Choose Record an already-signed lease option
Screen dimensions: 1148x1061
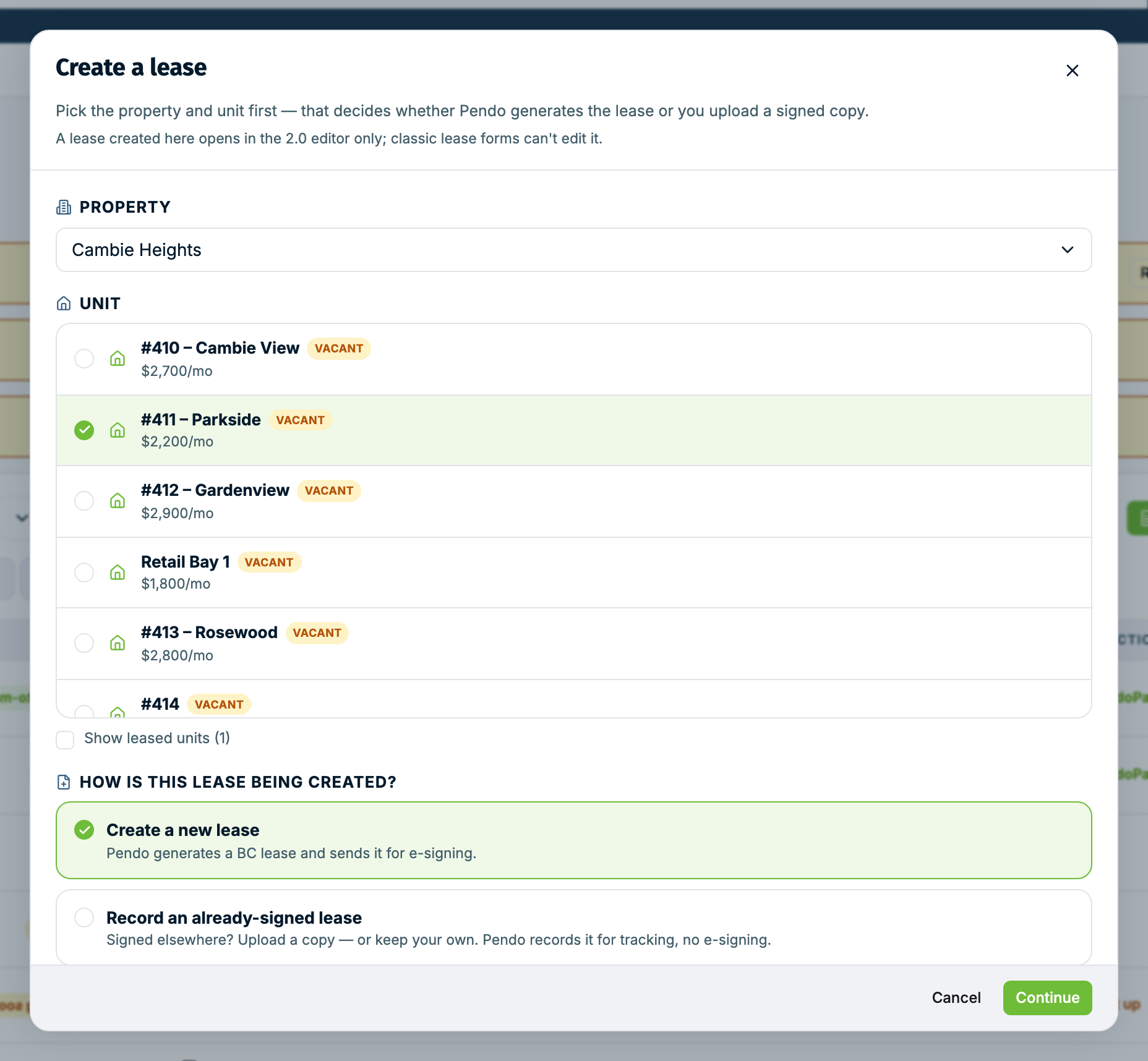(574, 927)
